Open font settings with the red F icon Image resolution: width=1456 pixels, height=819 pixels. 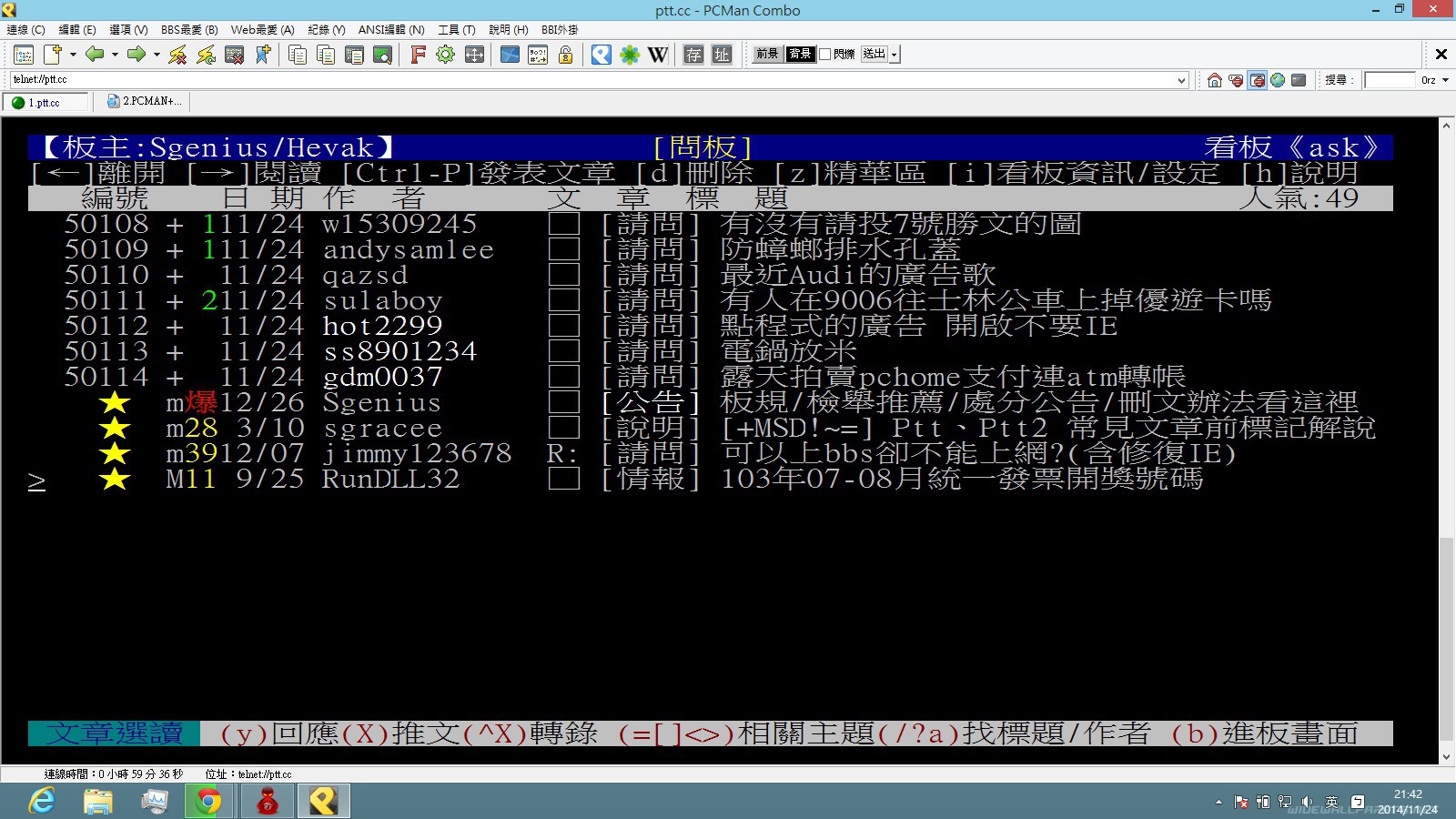[418, 55]
